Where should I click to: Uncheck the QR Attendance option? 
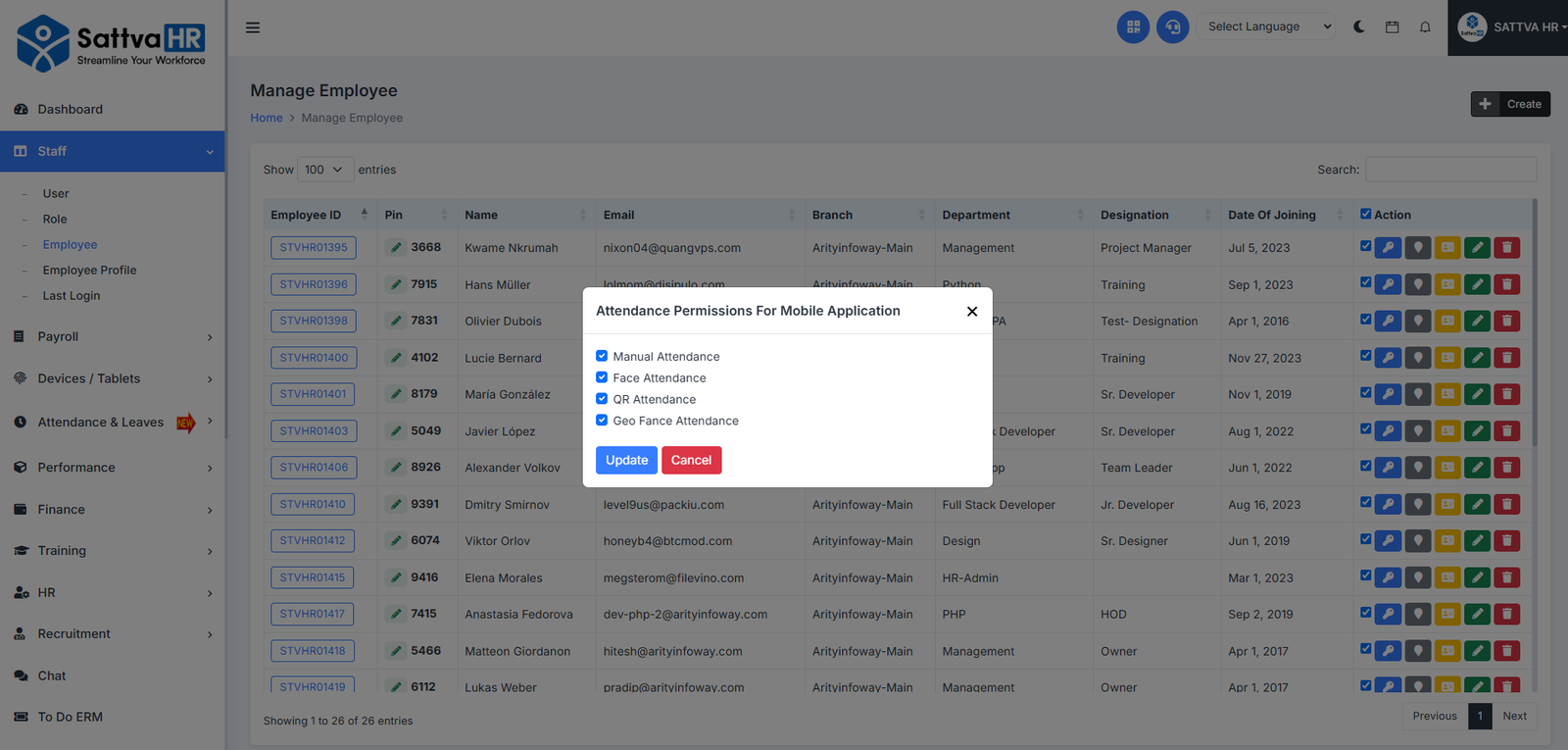click(602, 399)
